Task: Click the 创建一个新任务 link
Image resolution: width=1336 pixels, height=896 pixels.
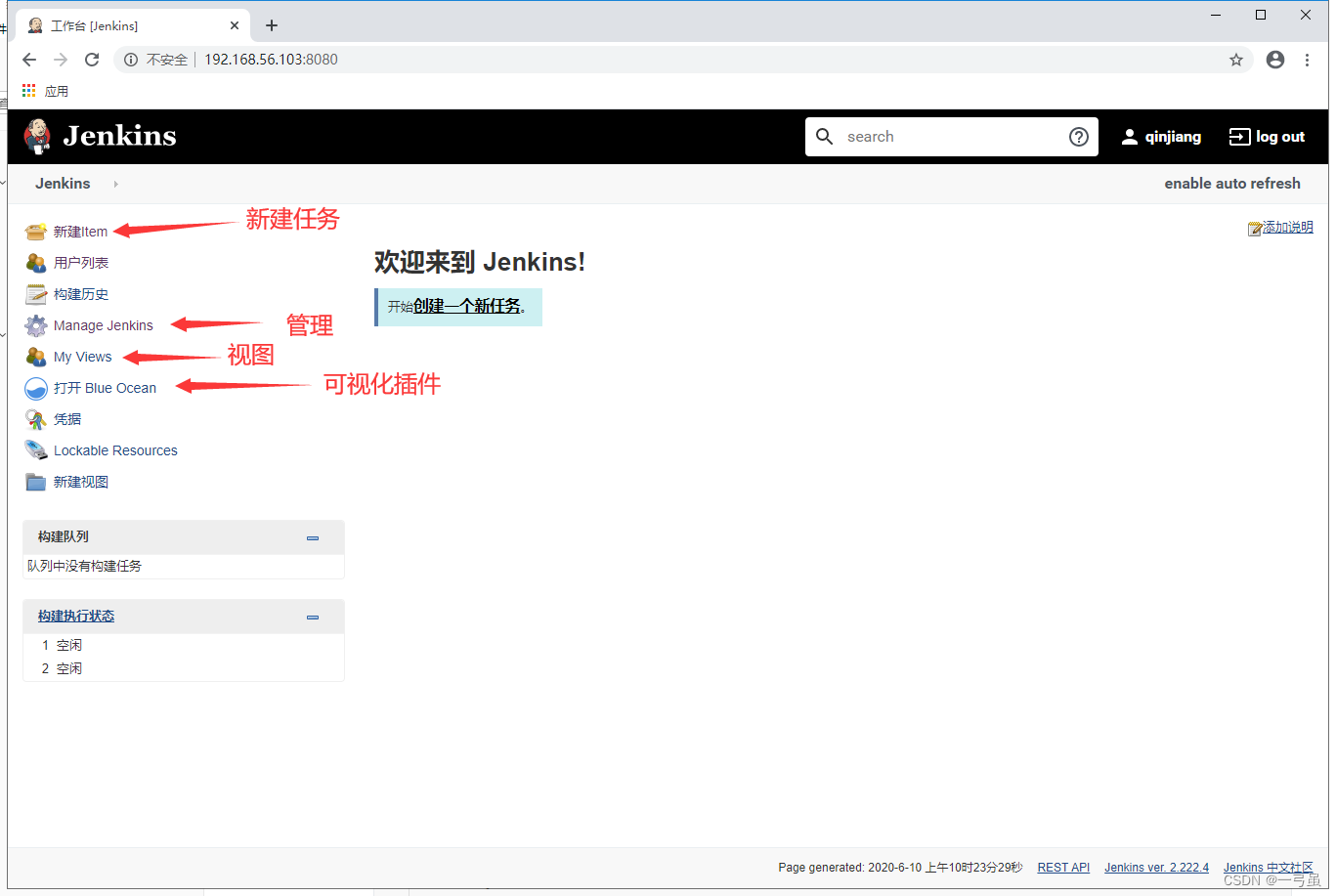Action: point(467,306)
